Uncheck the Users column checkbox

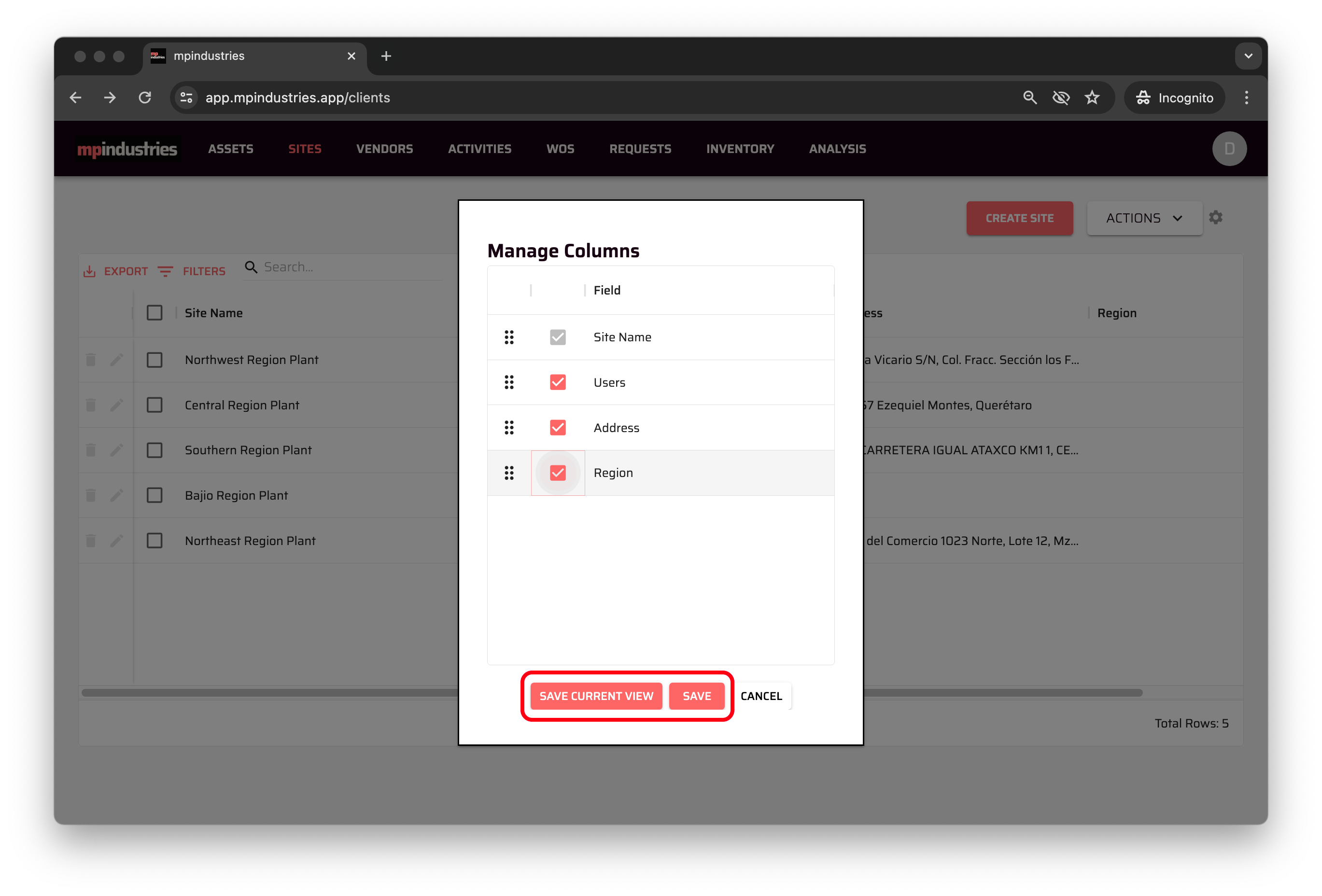(558, 382)
